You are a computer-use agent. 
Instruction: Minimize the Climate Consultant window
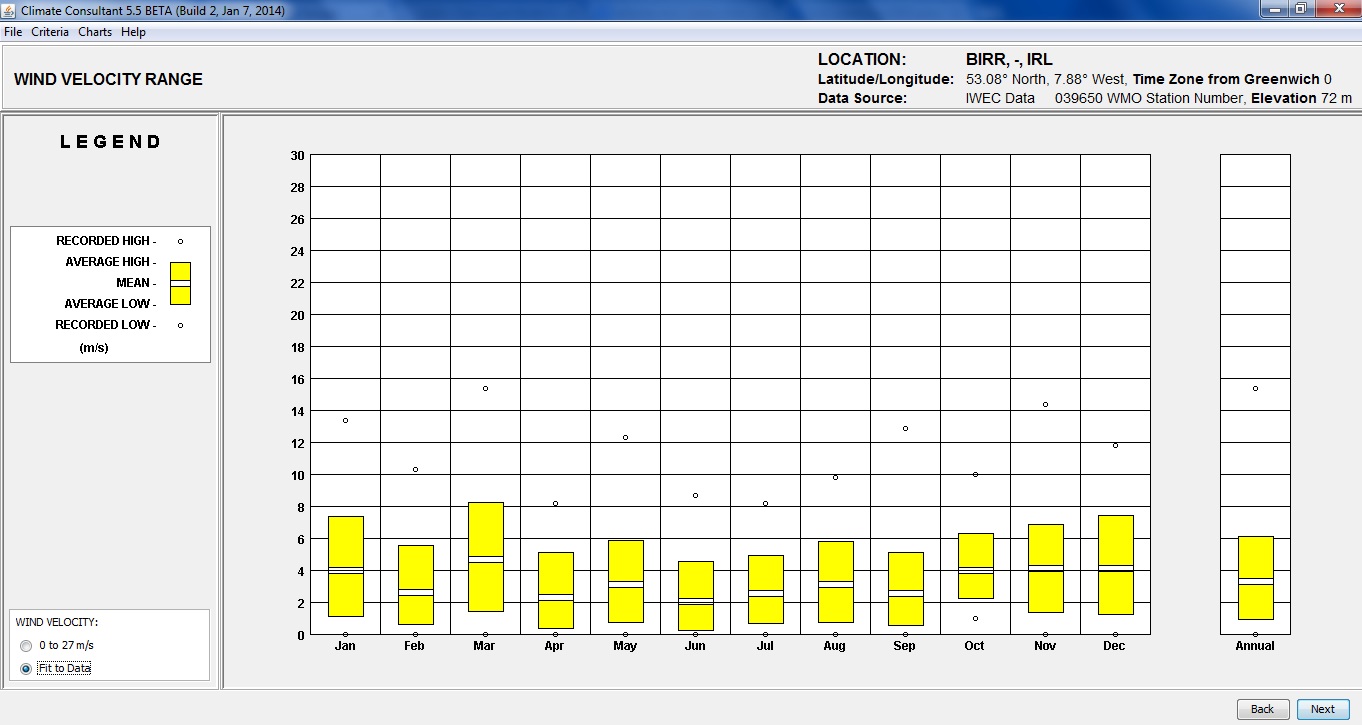coord(1273,9)
